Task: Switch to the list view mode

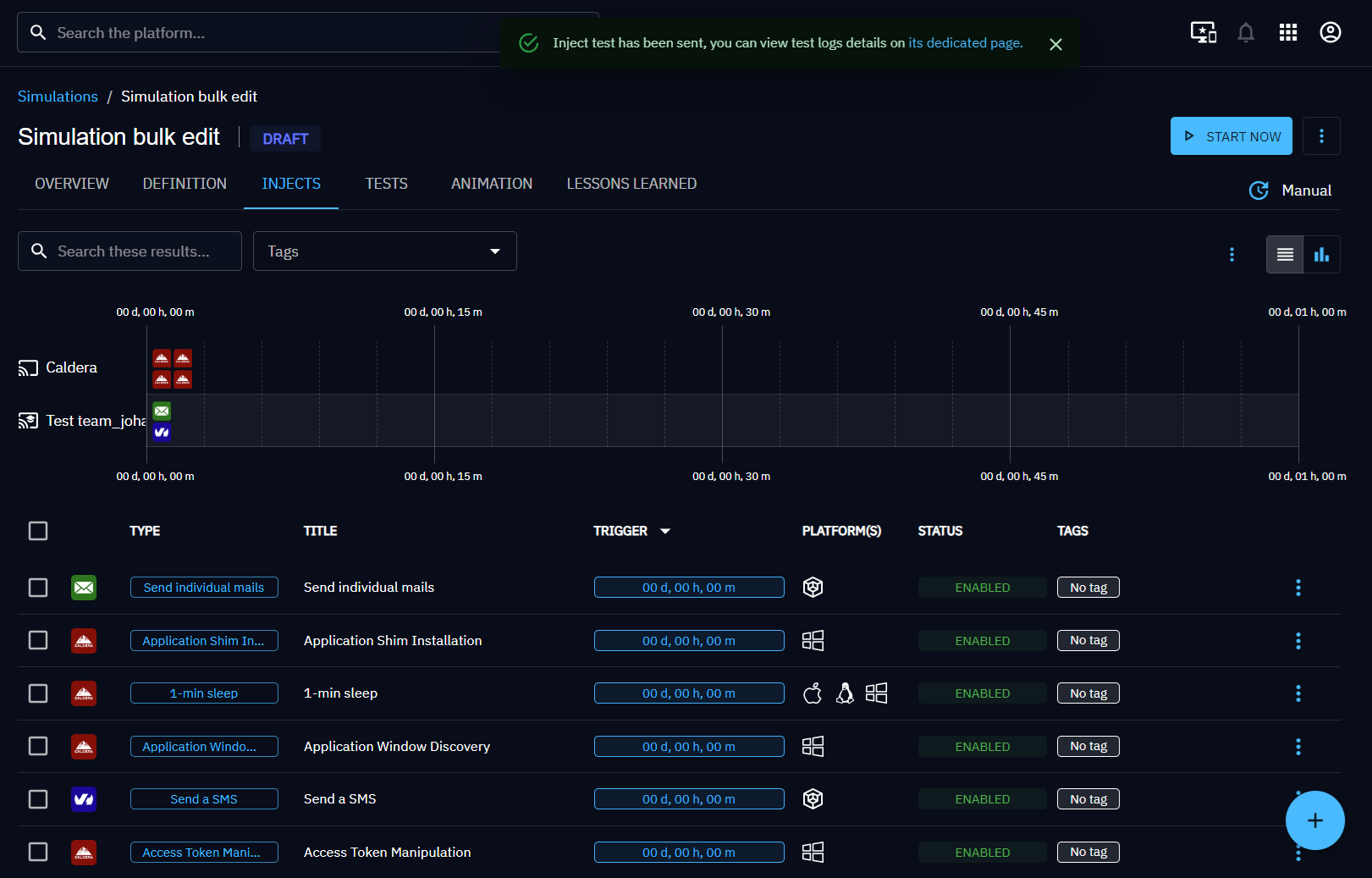Action: point(1284,255)
